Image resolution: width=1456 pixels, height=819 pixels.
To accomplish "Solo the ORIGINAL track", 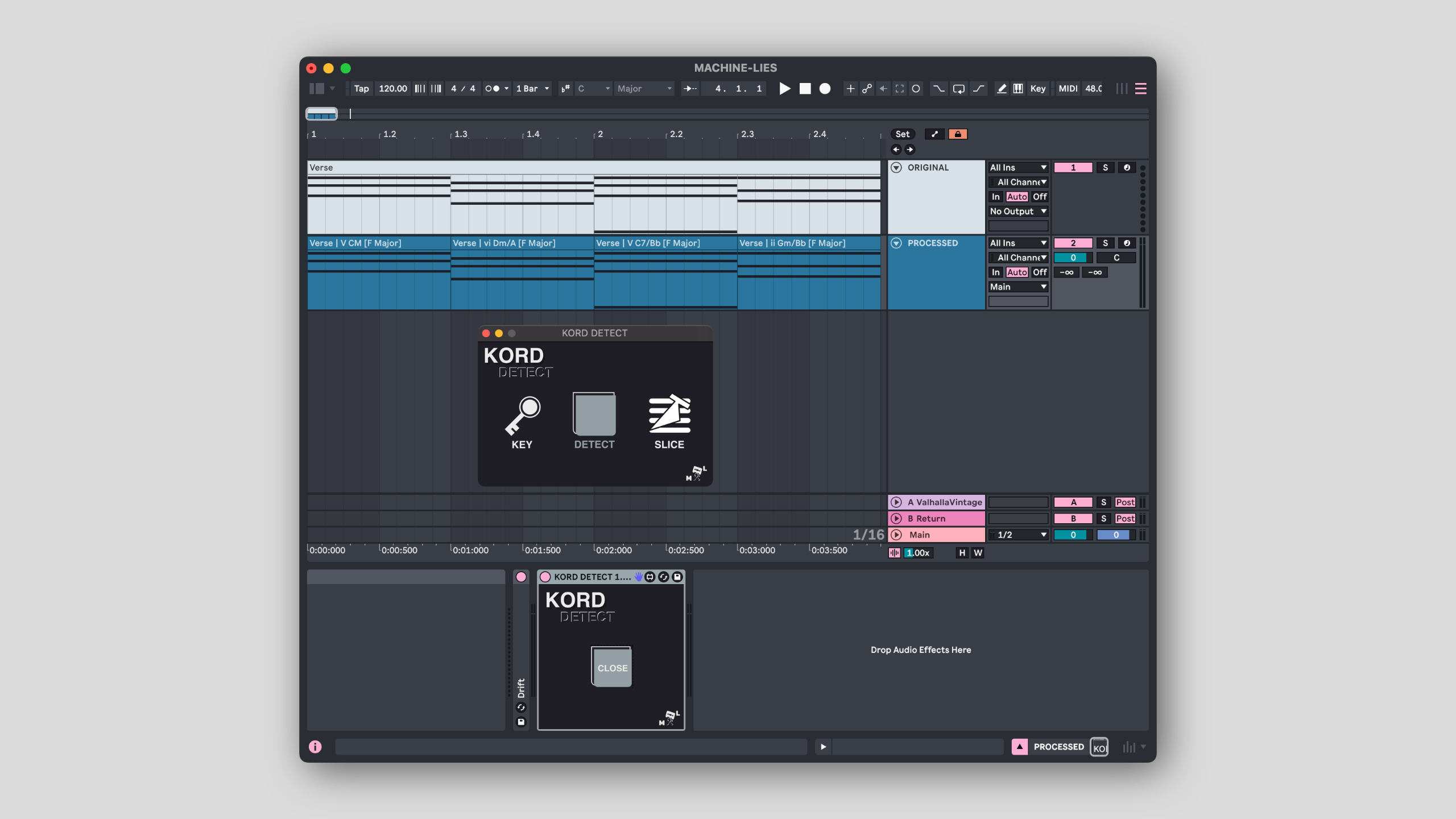I will tap(1105, 168).
